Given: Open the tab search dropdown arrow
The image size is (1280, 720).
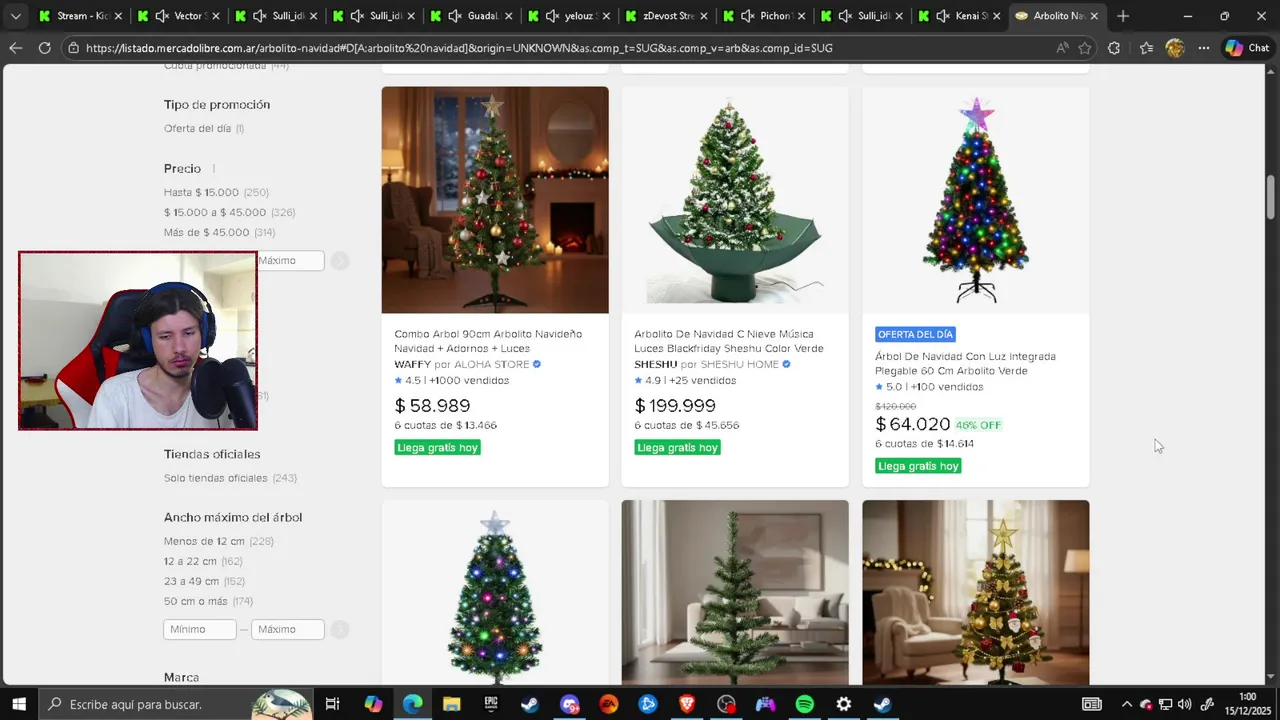Looking at the screenshot, I should point(15,16).
